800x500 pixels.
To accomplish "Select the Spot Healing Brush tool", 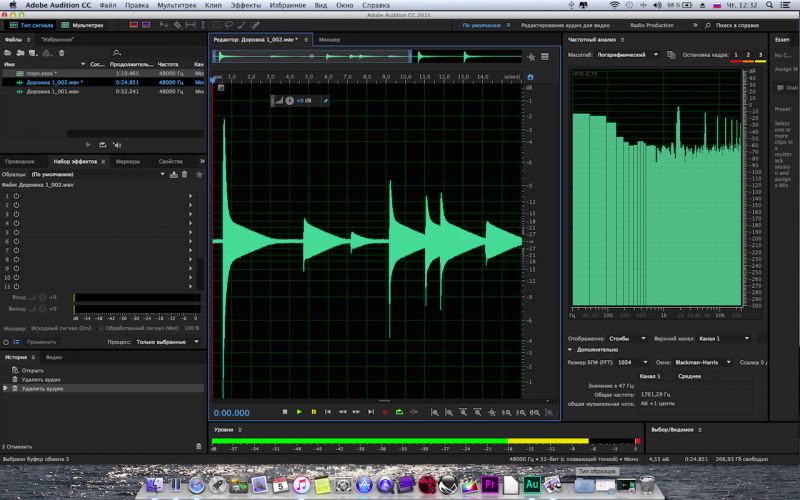I will point(255,24).
